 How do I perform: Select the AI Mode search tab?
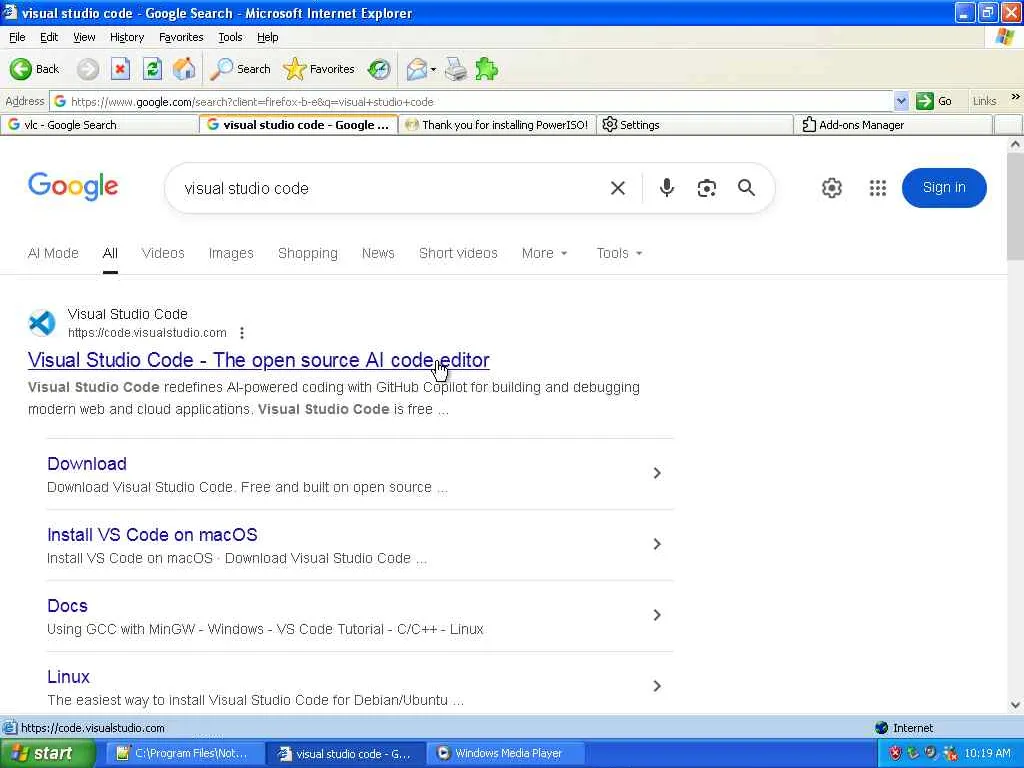[x=53, y=253]
